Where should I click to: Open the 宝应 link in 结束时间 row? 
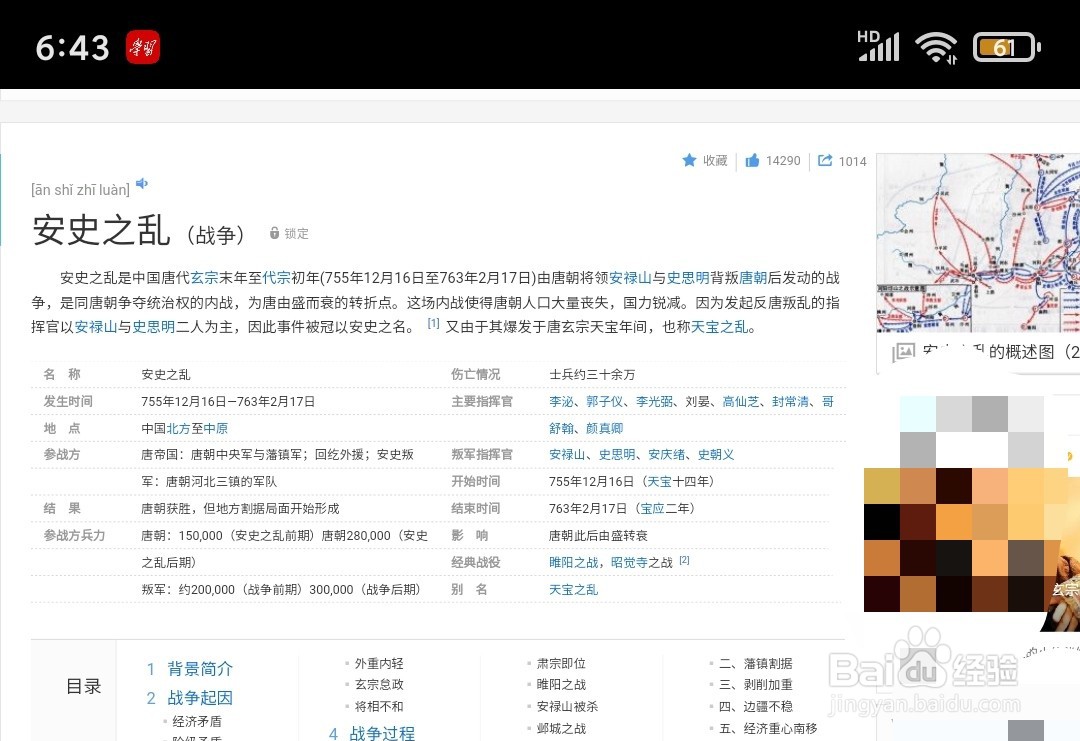(653, 508)
